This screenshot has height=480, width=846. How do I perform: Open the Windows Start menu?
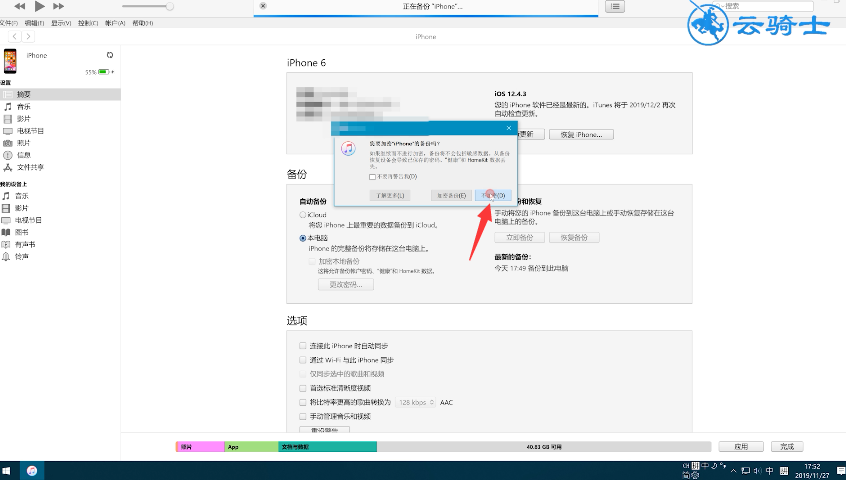coord(6,471)
